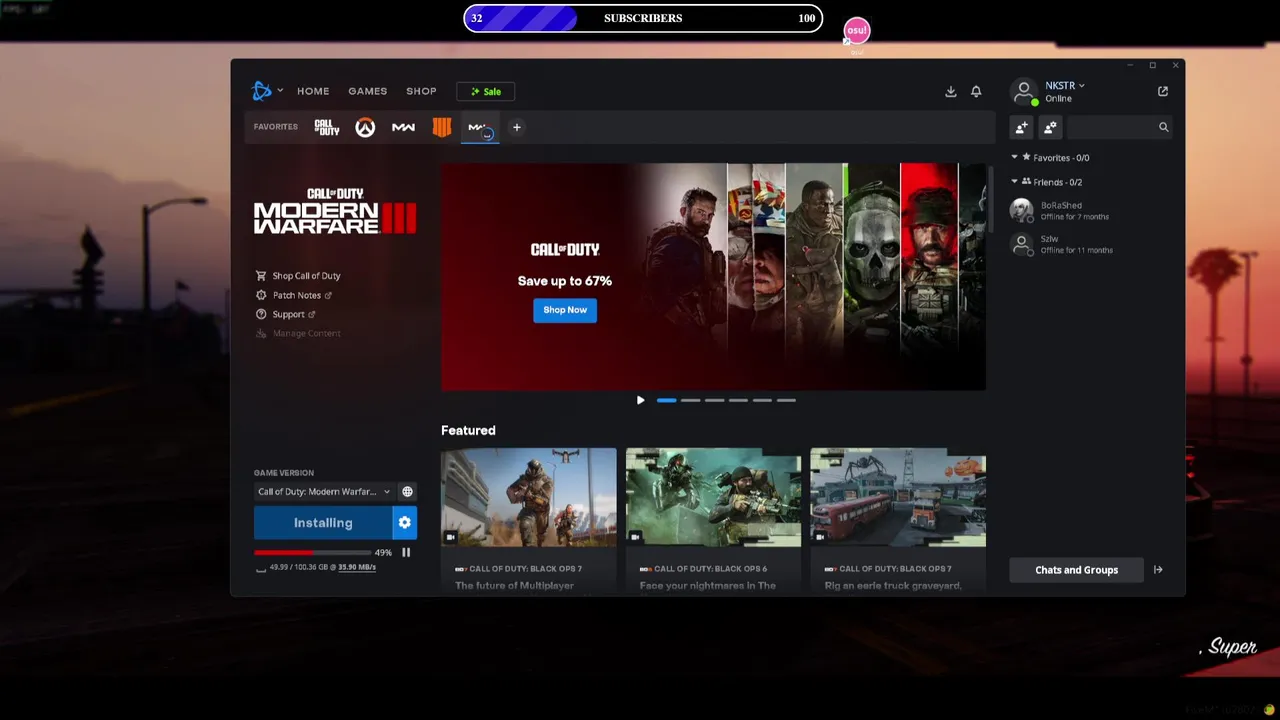Click the Call of Duty banner image
This screenshot has height=720, width=1280.
[713, 277]
